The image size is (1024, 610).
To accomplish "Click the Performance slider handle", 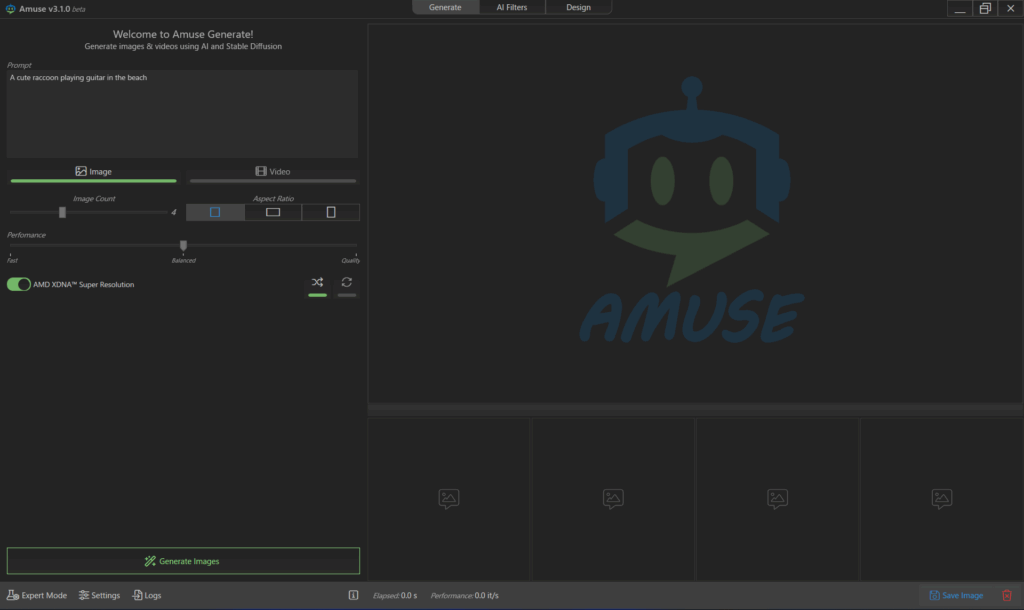I will 184,246.
